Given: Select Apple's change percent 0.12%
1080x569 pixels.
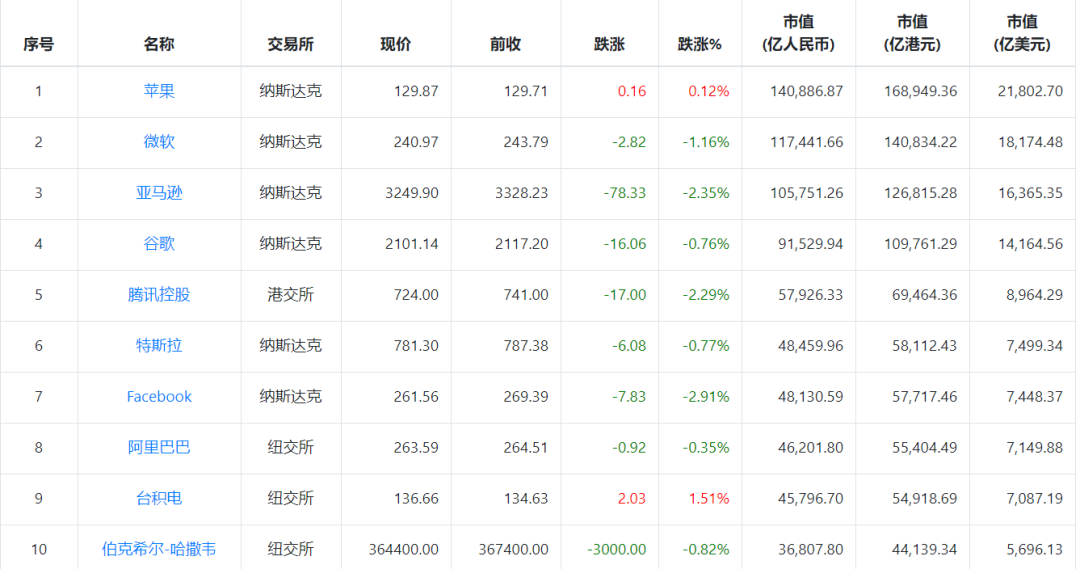Looking at the screenshot, I should click(709, 91).
